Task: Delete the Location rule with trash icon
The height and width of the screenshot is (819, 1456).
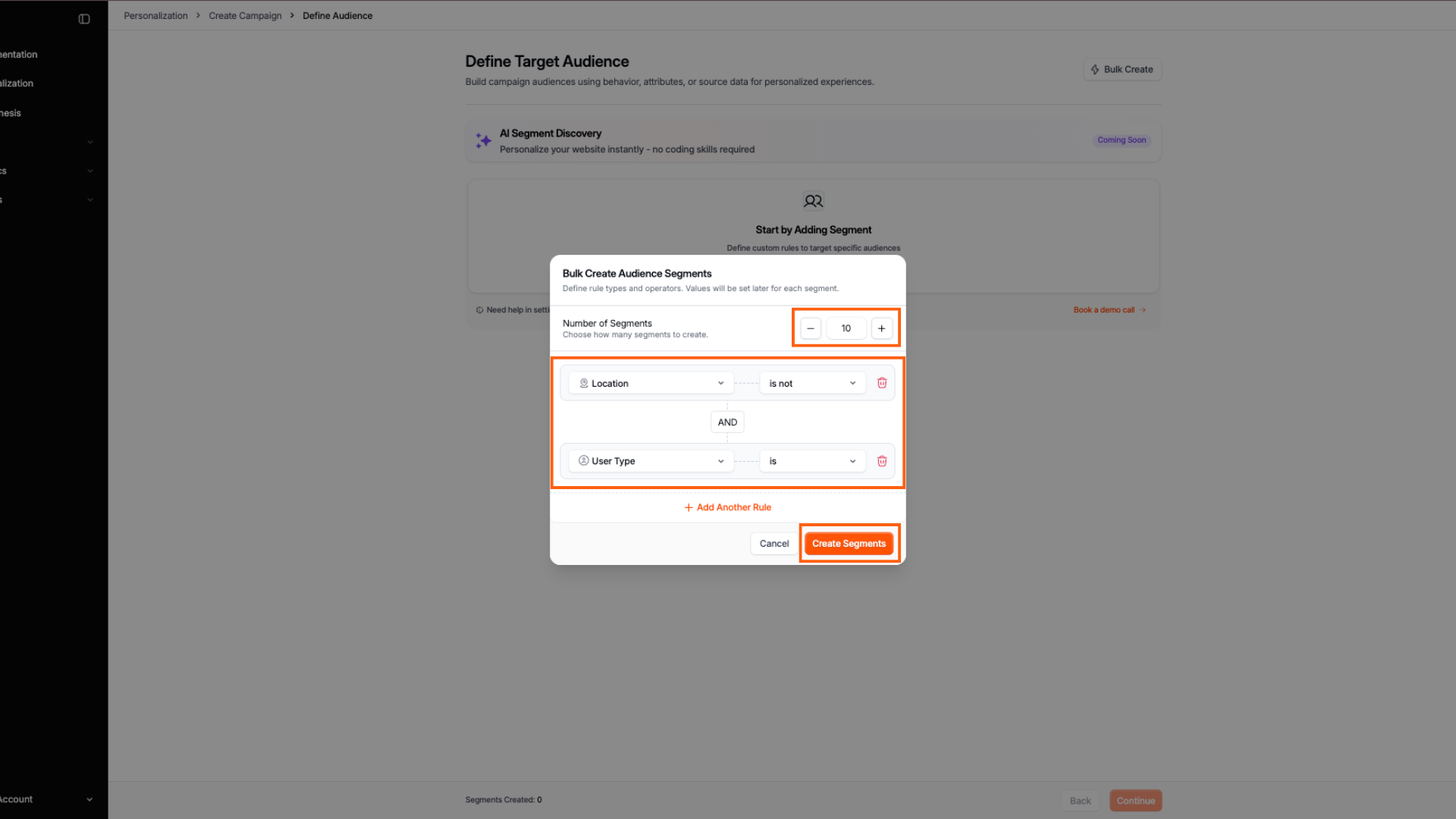Action: tap(882, 383)
